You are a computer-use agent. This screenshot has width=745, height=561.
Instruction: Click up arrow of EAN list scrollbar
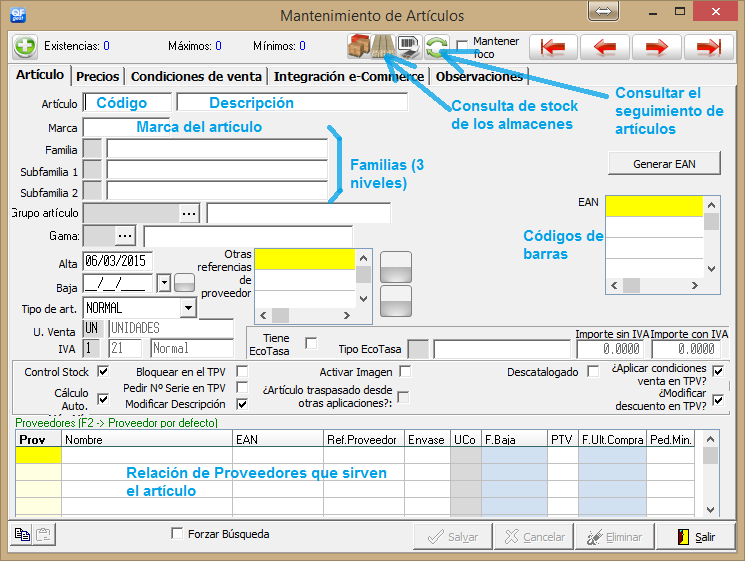(711, 205)
